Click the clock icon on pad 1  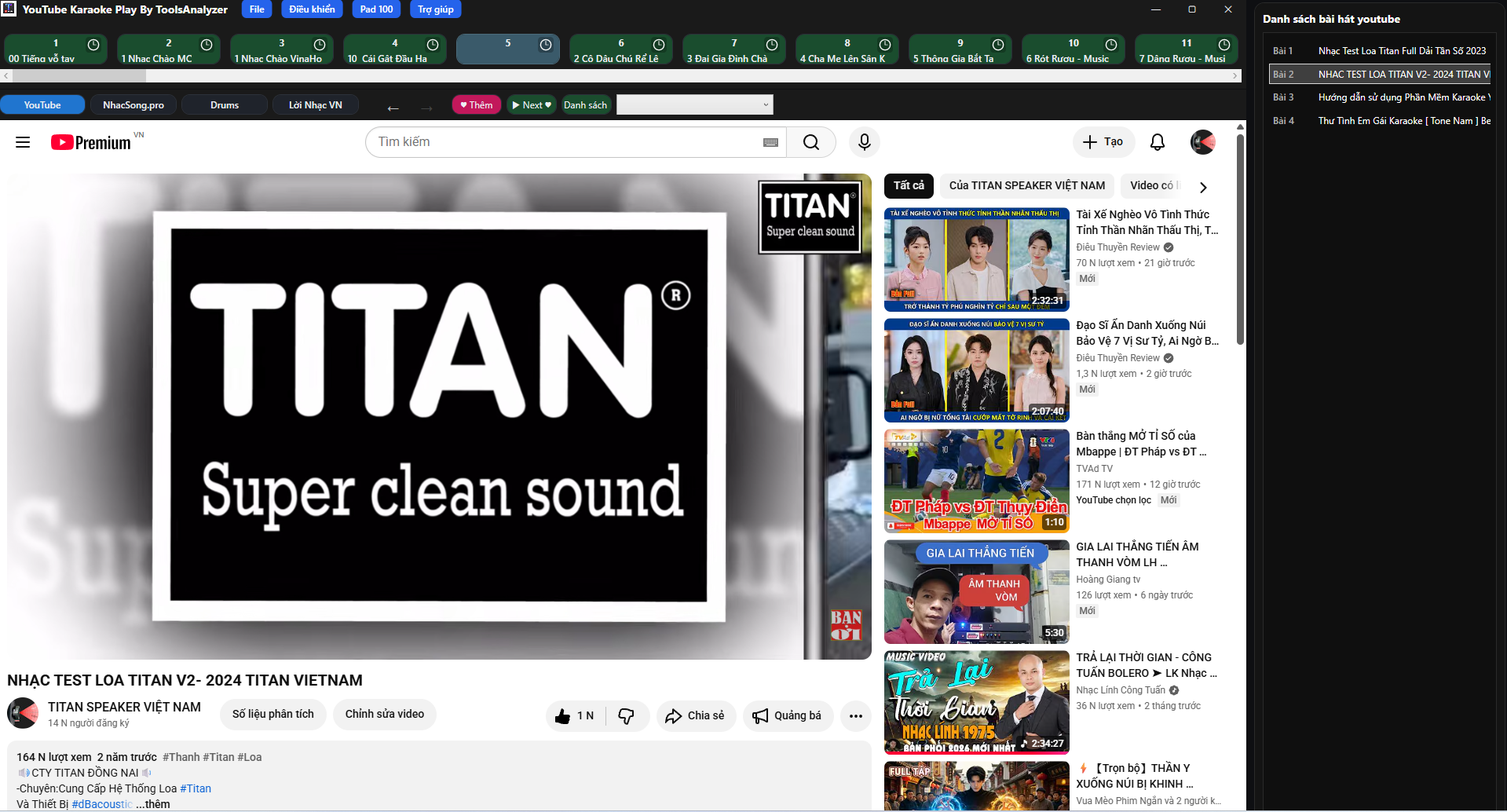pos(93,45)
